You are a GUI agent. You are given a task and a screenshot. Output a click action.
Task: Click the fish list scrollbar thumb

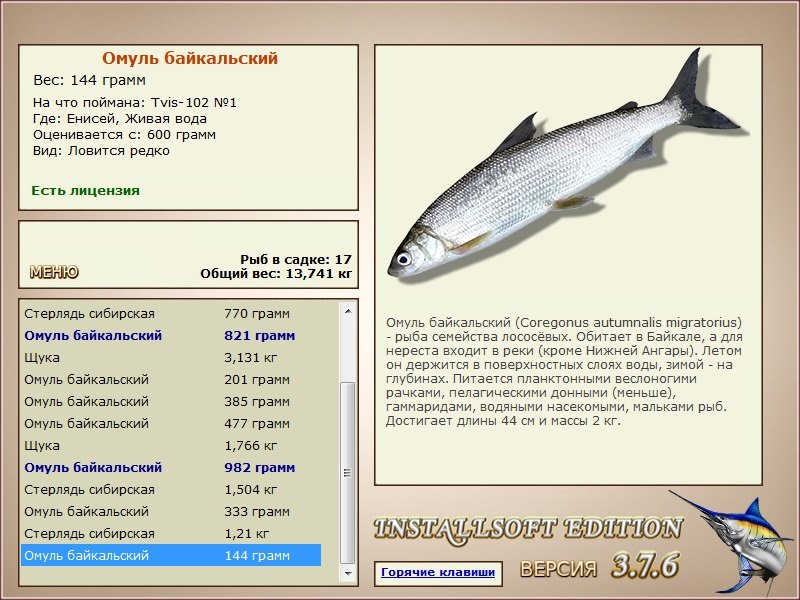348,472
